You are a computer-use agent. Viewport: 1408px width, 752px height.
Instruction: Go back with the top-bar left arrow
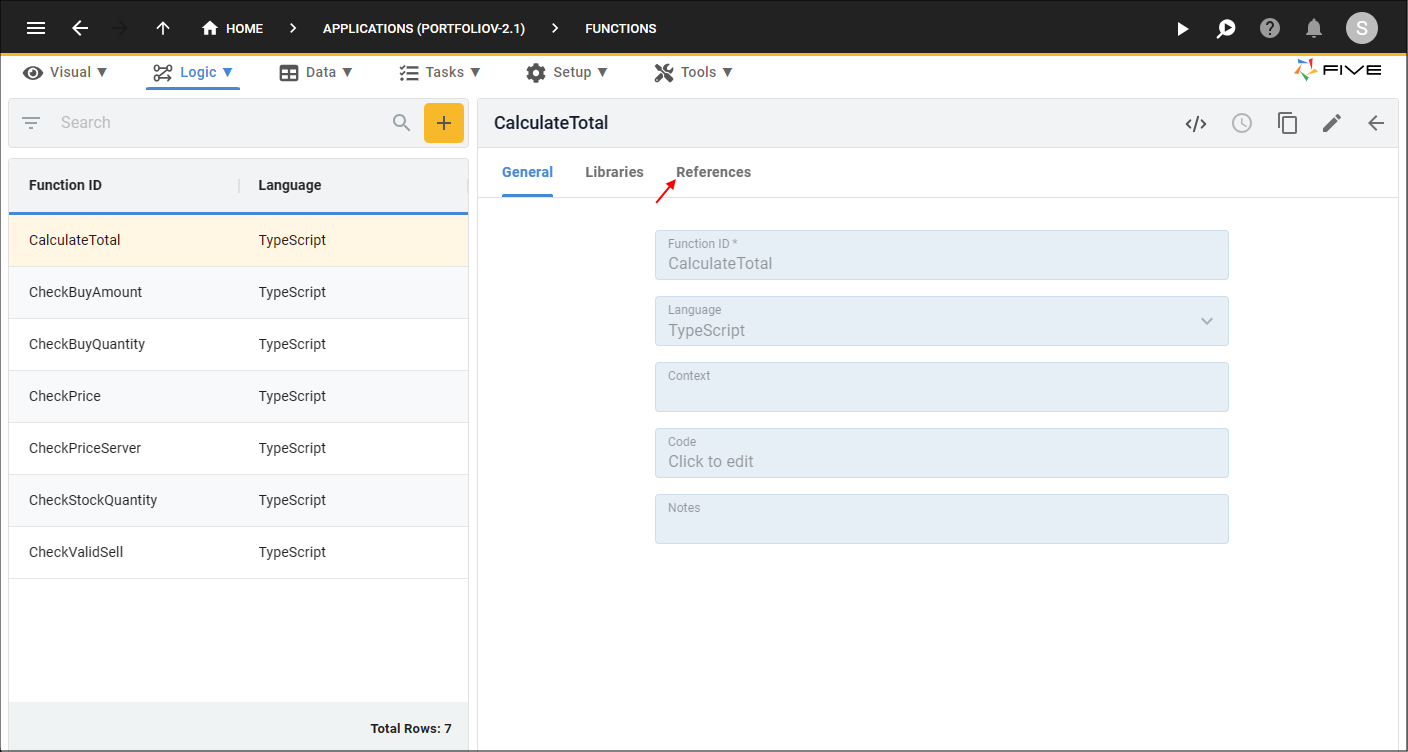point(80,28)
